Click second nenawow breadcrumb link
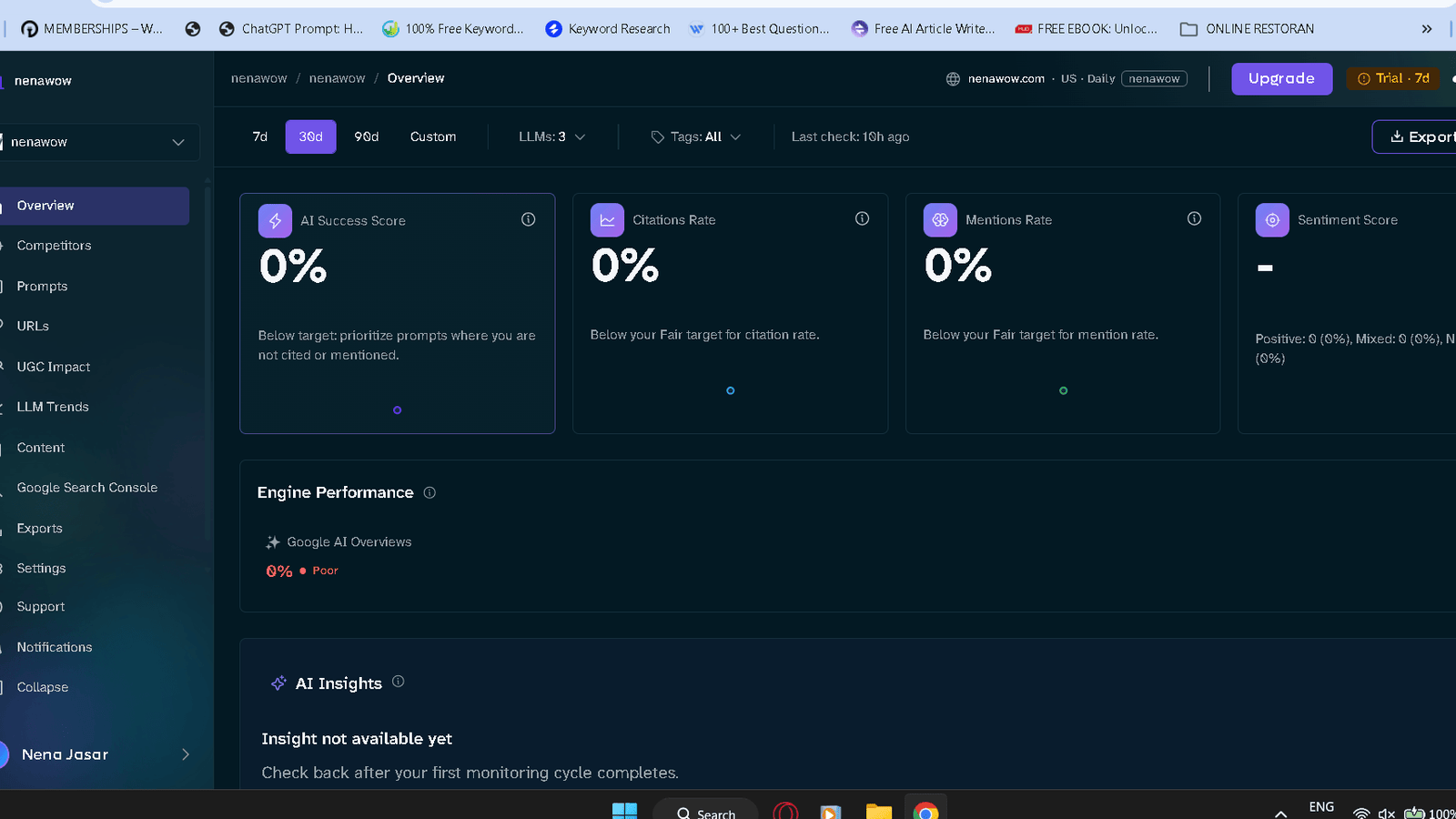This screenshot has height=819, width=1456. pyautogui.click(x=337, y=78)
